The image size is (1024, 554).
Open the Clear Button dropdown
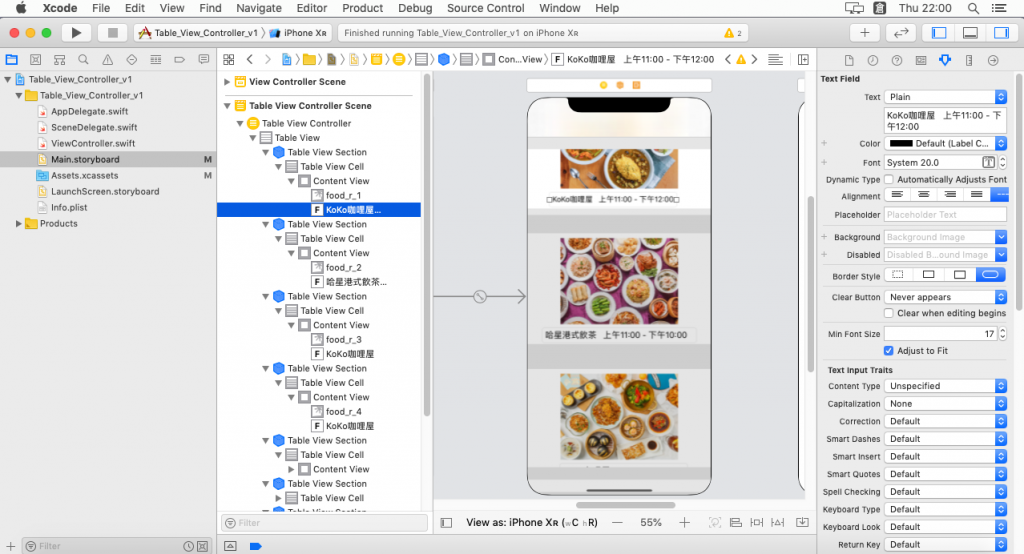tap(945, 297)
